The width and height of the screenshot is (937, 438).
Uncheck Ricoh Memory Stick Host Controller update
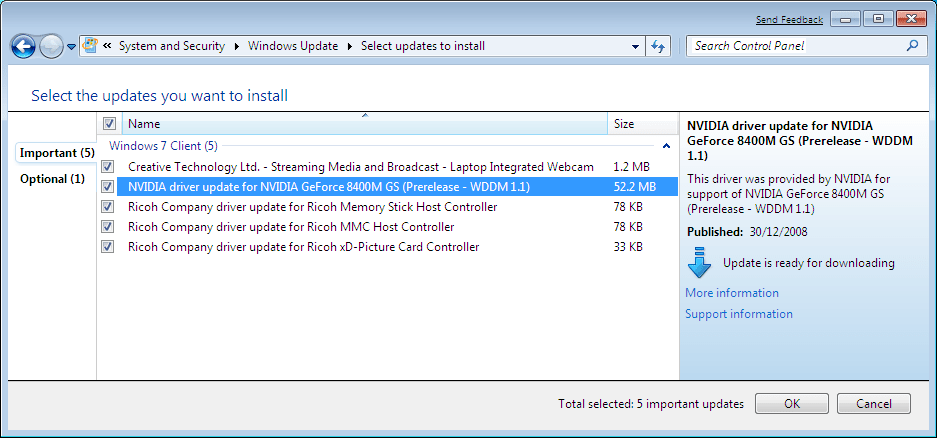(108, 207)
